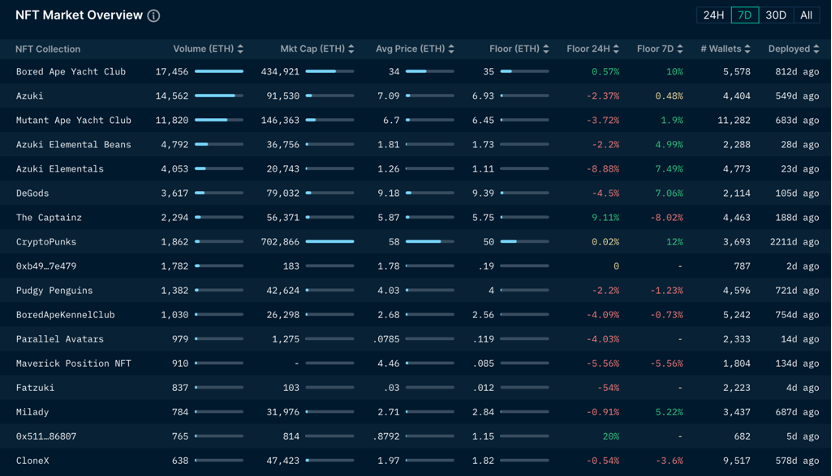
Task: Open the Pudgy Penguins collection
Action: click(x=54, y=290)
